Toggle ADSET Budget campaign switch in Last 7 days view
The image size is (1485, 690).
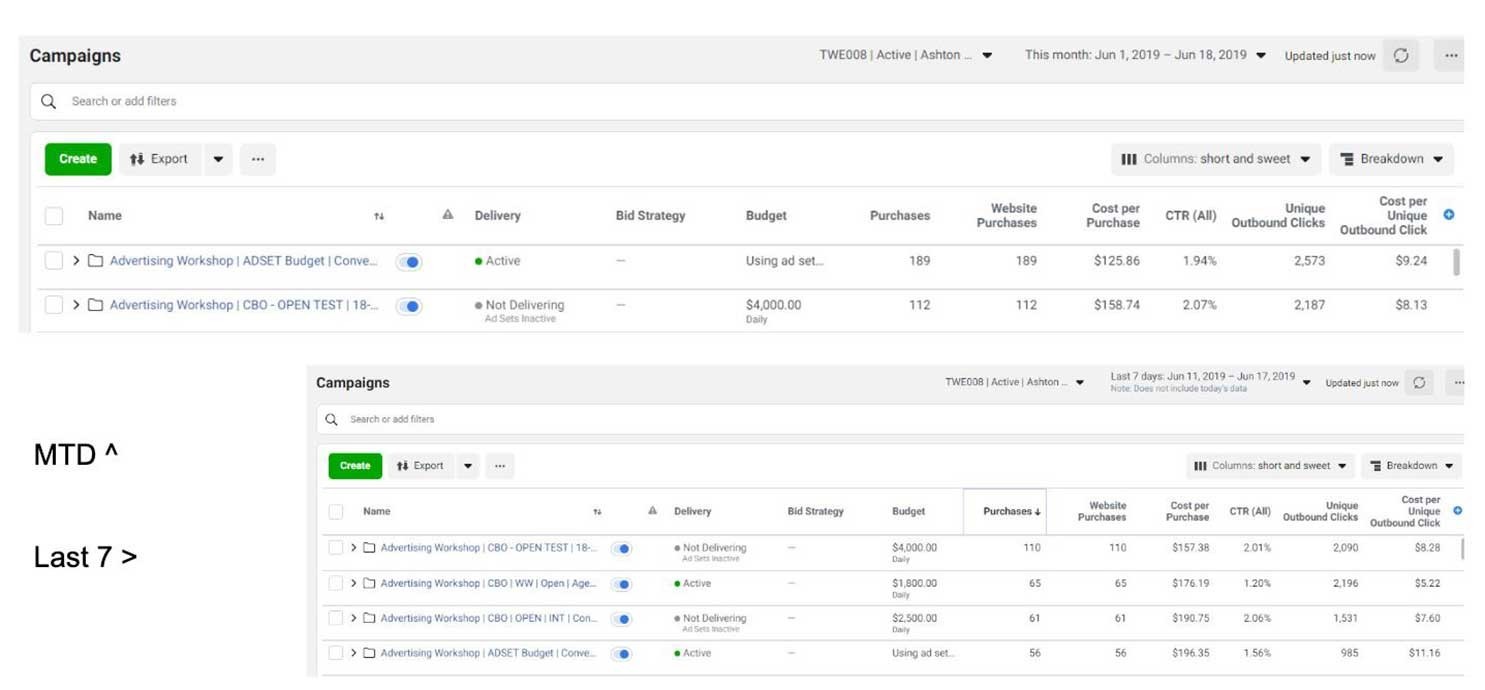[621, 654]
